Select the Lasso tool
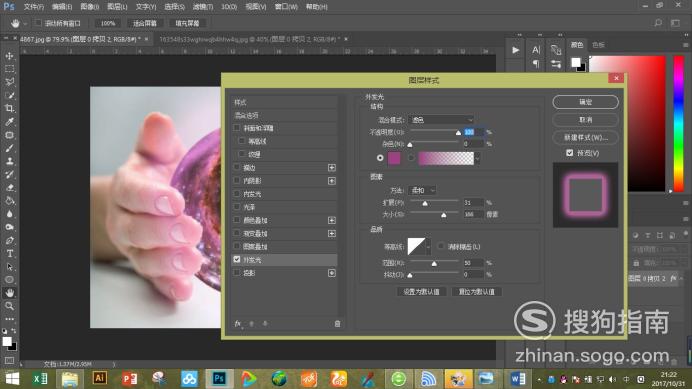This screenshot has height=389, width=692. pos(9,82)
